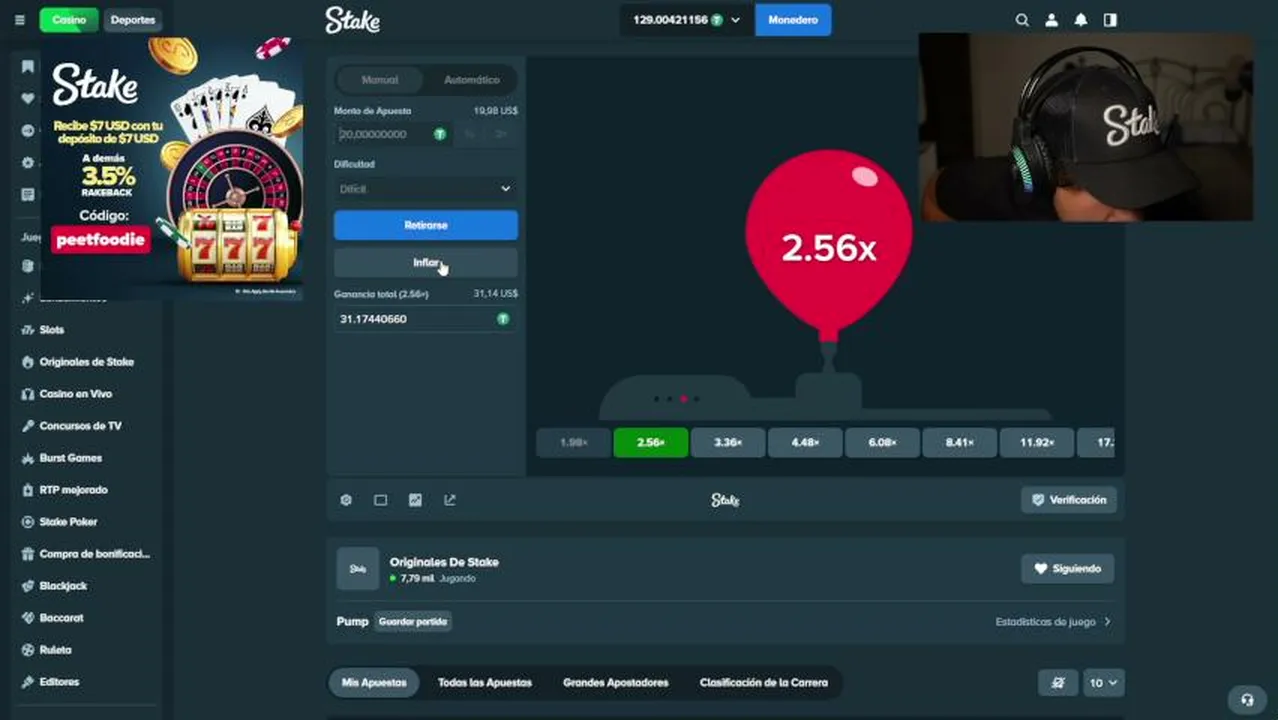Open the Dificultad dropdown

[426, 189]
